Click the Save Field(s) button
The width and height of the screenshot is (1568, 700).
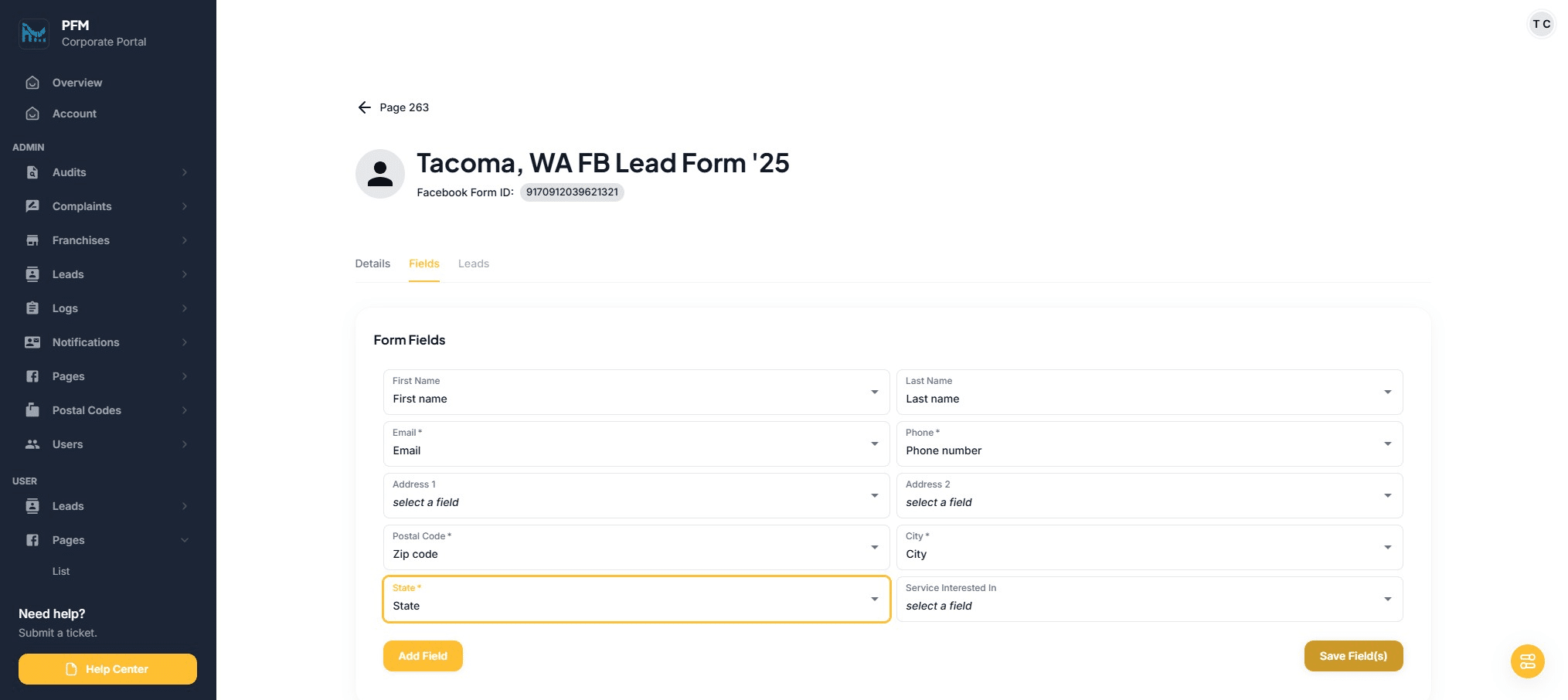(1352, 656)
